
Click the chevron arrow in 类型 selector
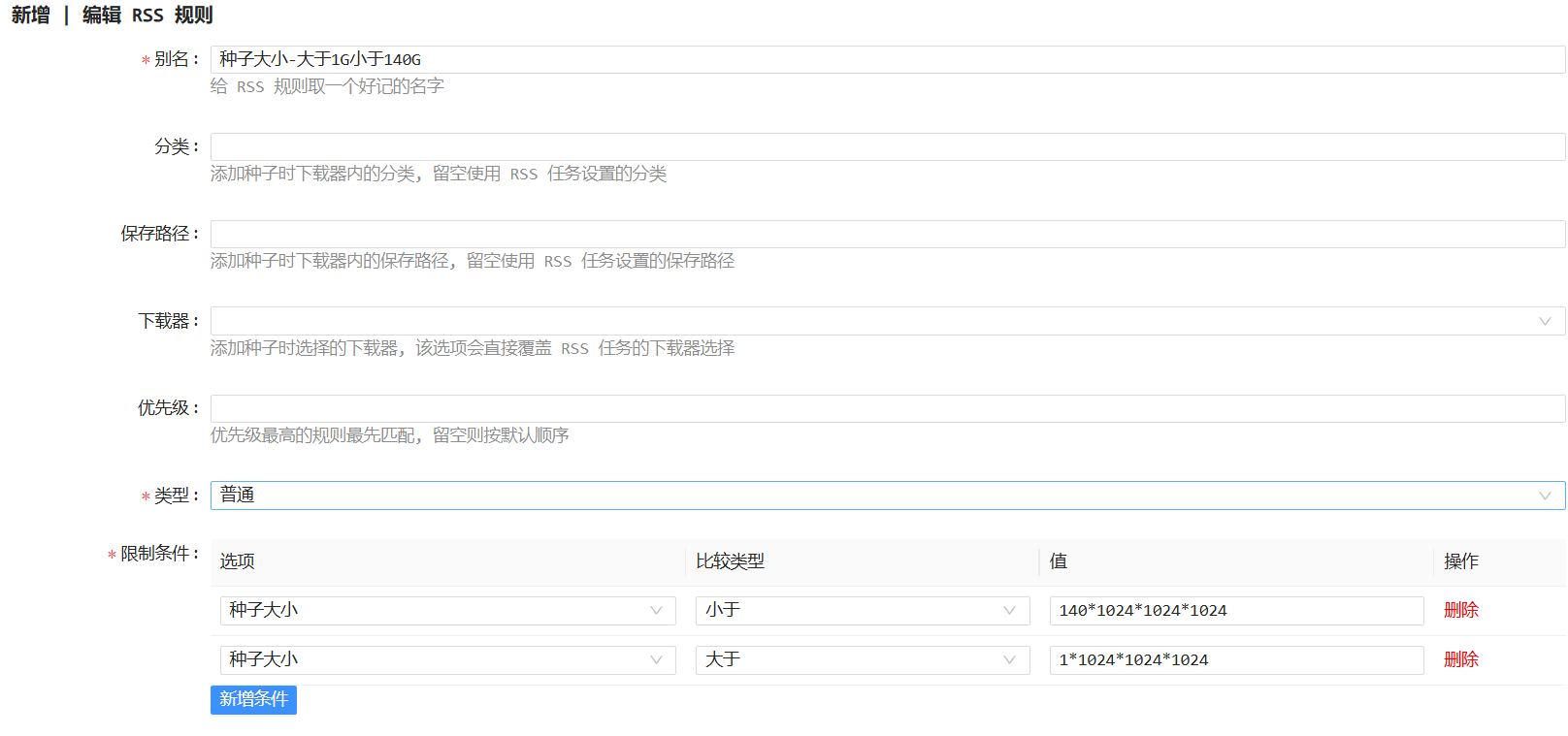pyautogui.click(x=1545, y=496)
